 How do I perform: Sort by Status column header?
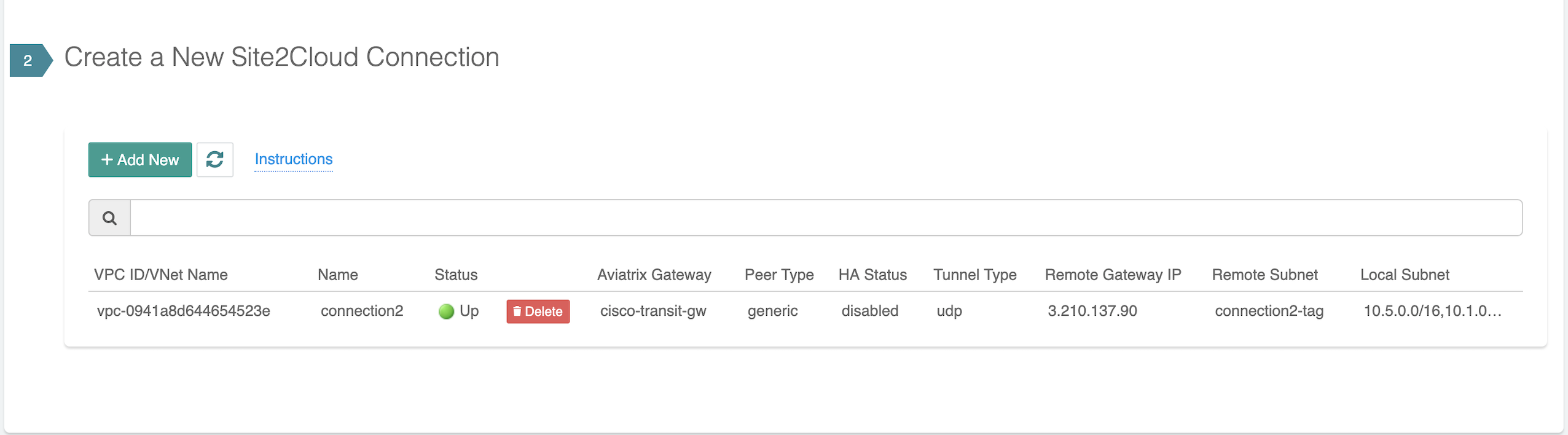click(x=456, y=275)
